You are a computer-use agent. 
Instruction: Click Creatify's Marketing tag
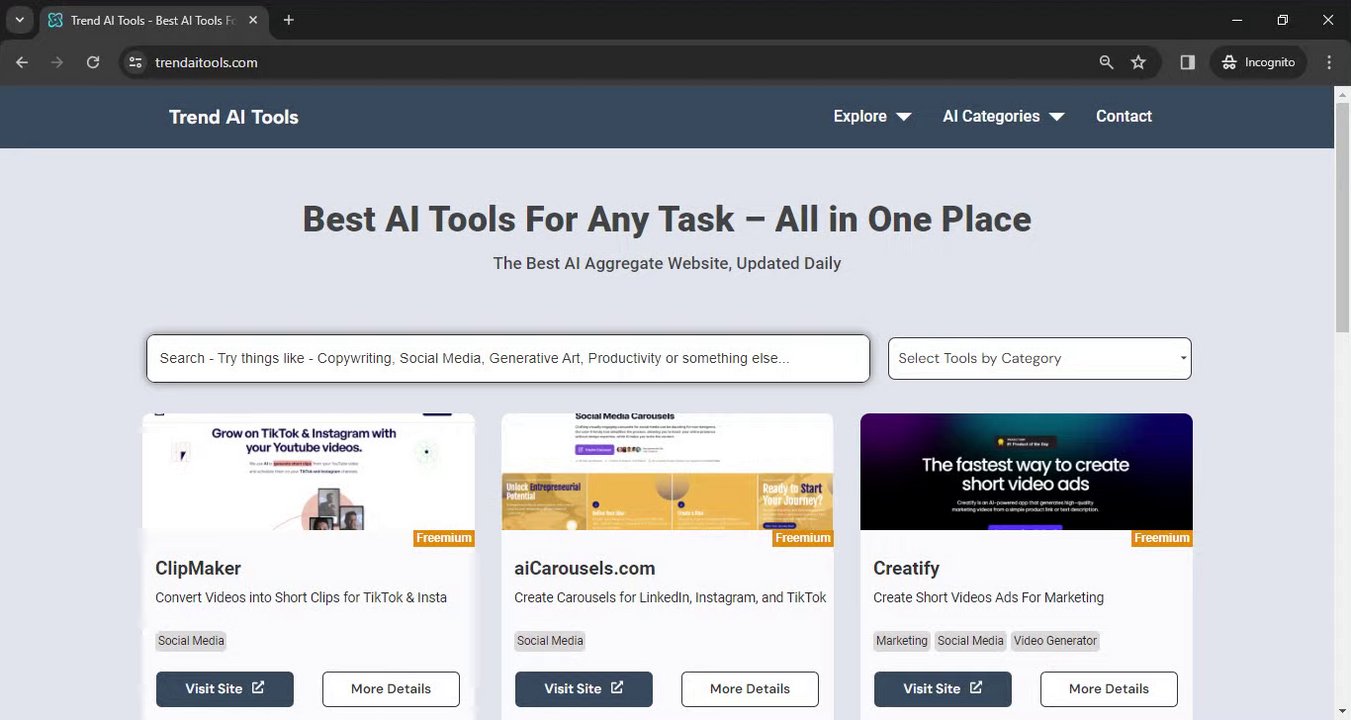[902, 641]
